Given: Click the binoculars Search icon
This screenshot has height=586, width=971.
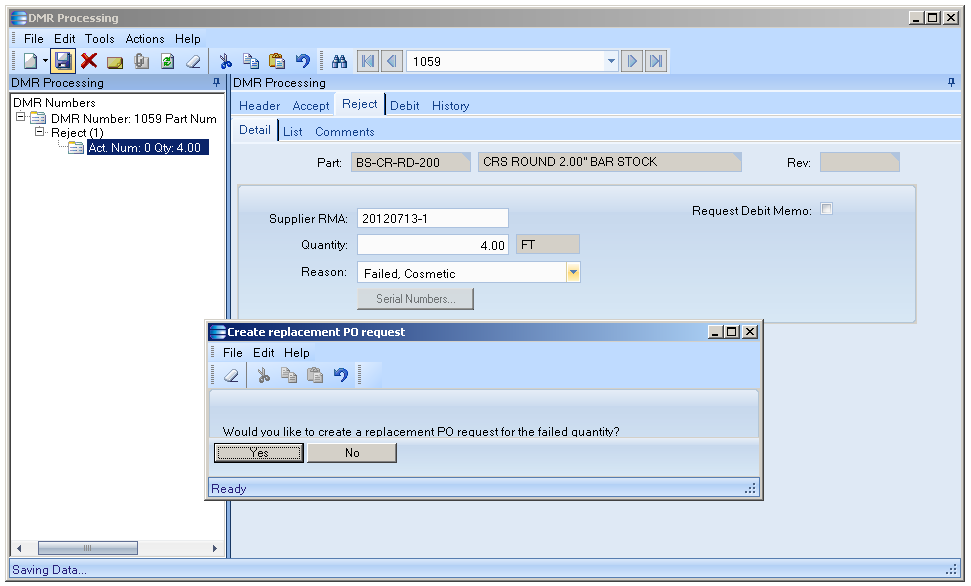Looking at the screenshot, I should point(339,61).
